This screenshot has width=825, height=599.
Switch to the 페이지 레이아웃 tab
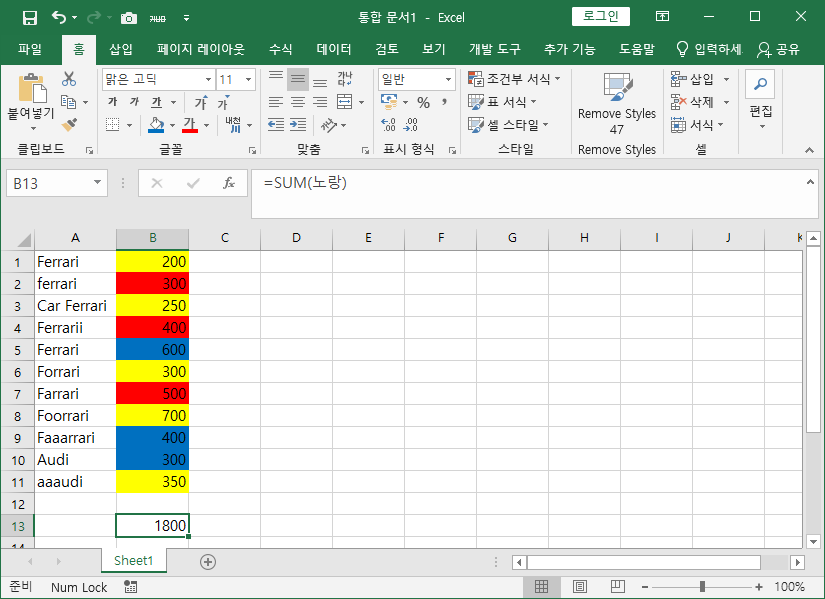coord(200,49)
